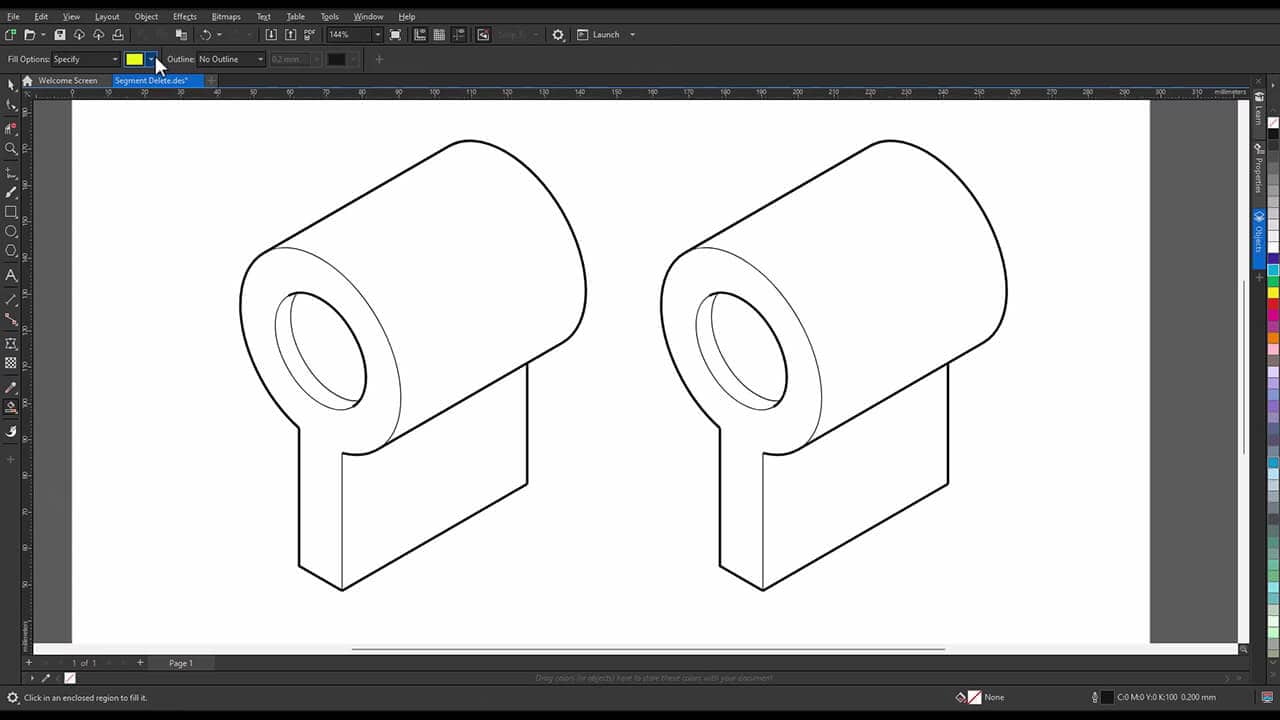Viewport: 1280px width, 720px height.
Task: Switch to the Welcome Screen tab
Action: pos(68,81)
